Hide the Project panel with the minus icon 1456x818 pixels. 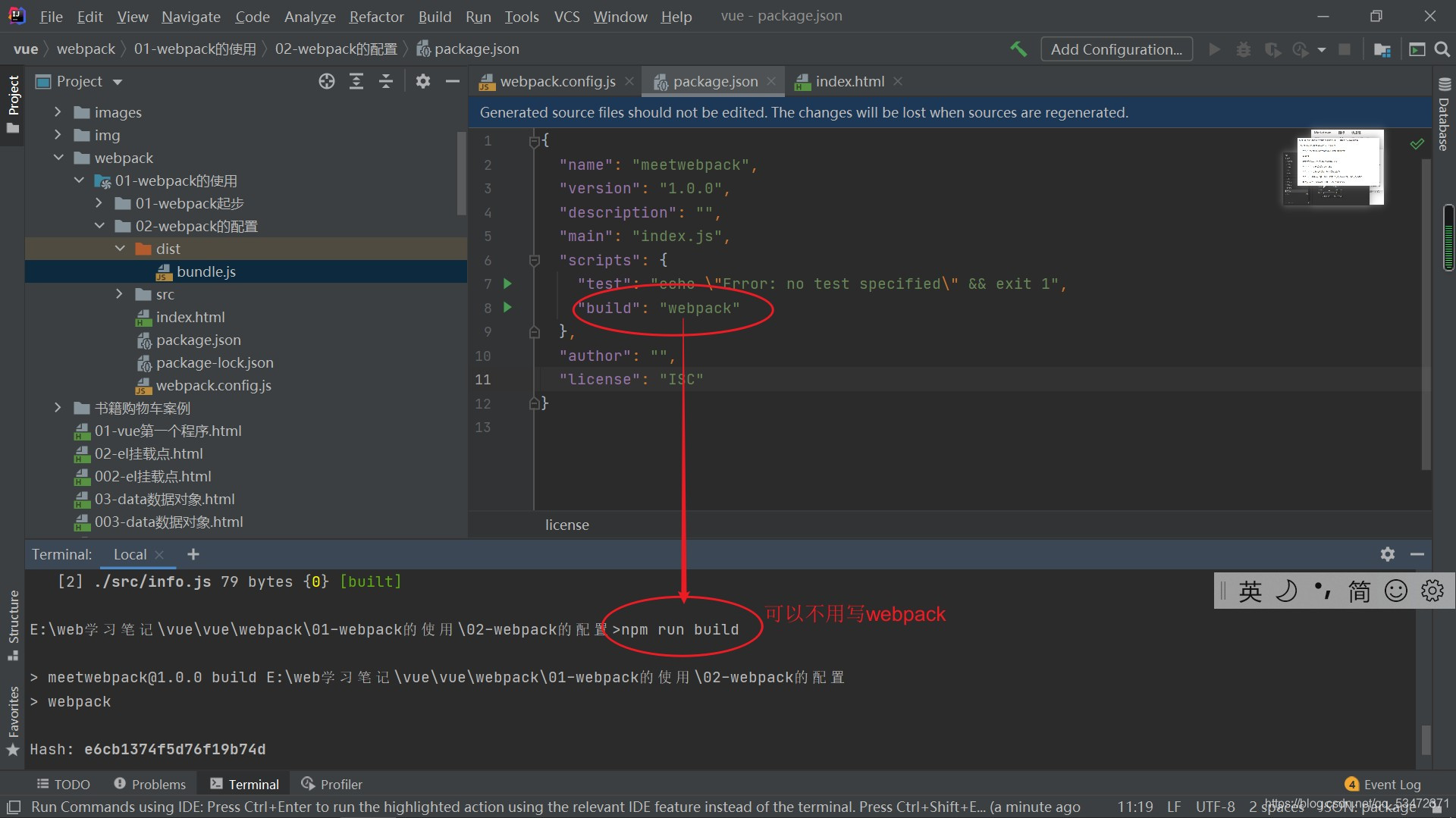coord(453,81)
